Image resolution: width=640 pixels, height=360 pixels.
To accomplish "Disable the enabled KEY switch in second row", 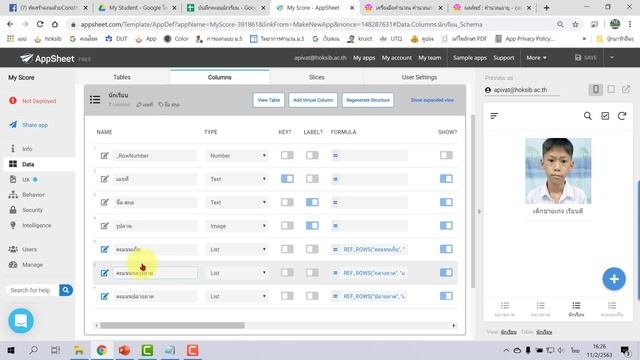I will pos(287,179).
